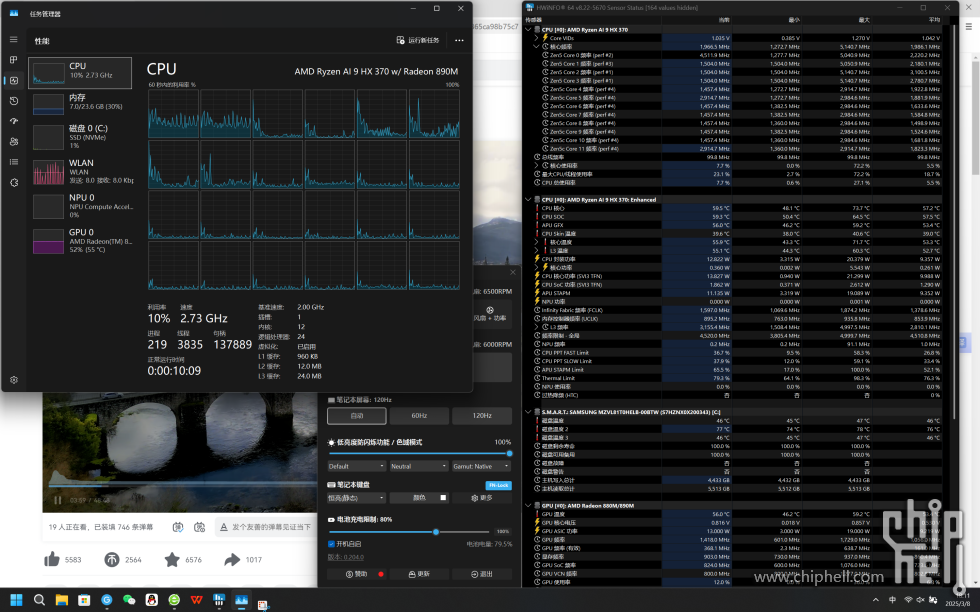Click 更新 update button
This screenshot has height=612, width=980.
(x=419, y=574)
